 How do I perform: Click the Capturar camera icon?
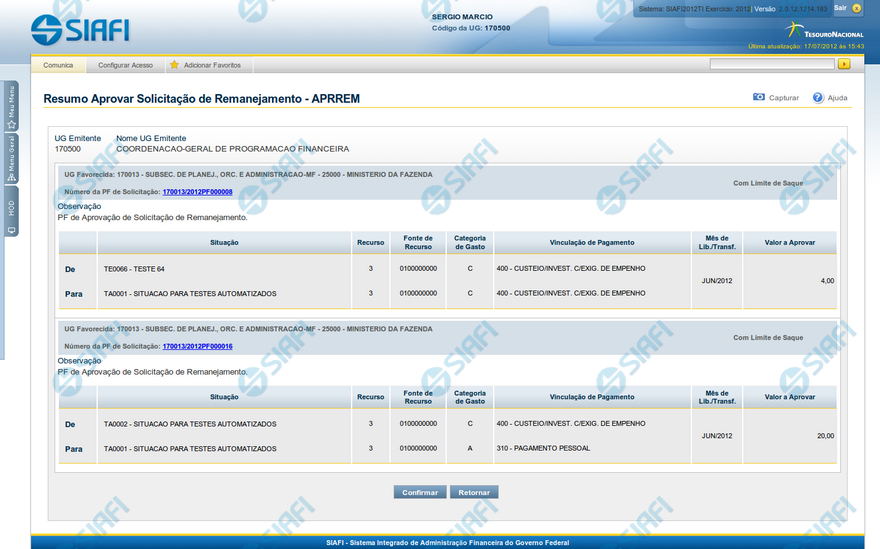click(759, 98)
